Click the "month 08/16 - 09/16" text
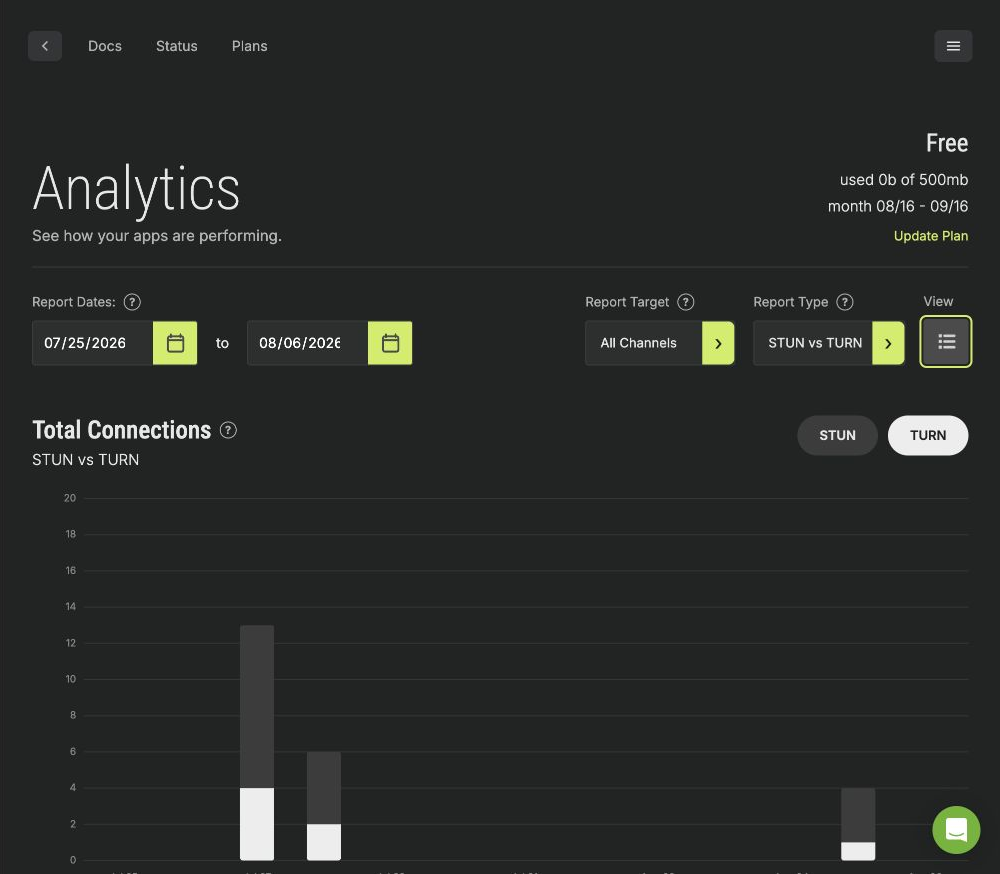The height and width of the screenshot is (874, 1000). tap(898, 206)
